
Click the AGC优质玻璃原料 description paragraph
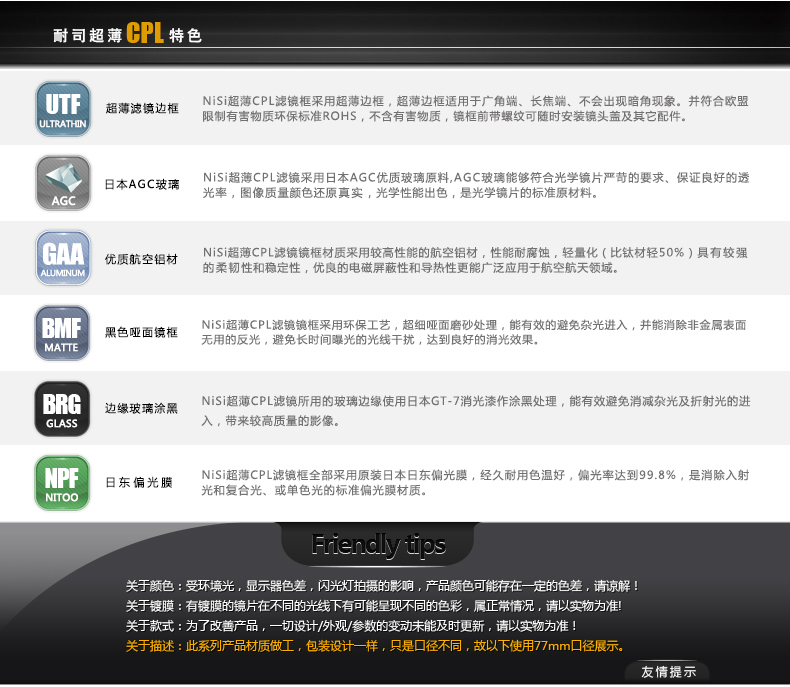(x=476, y=185)
